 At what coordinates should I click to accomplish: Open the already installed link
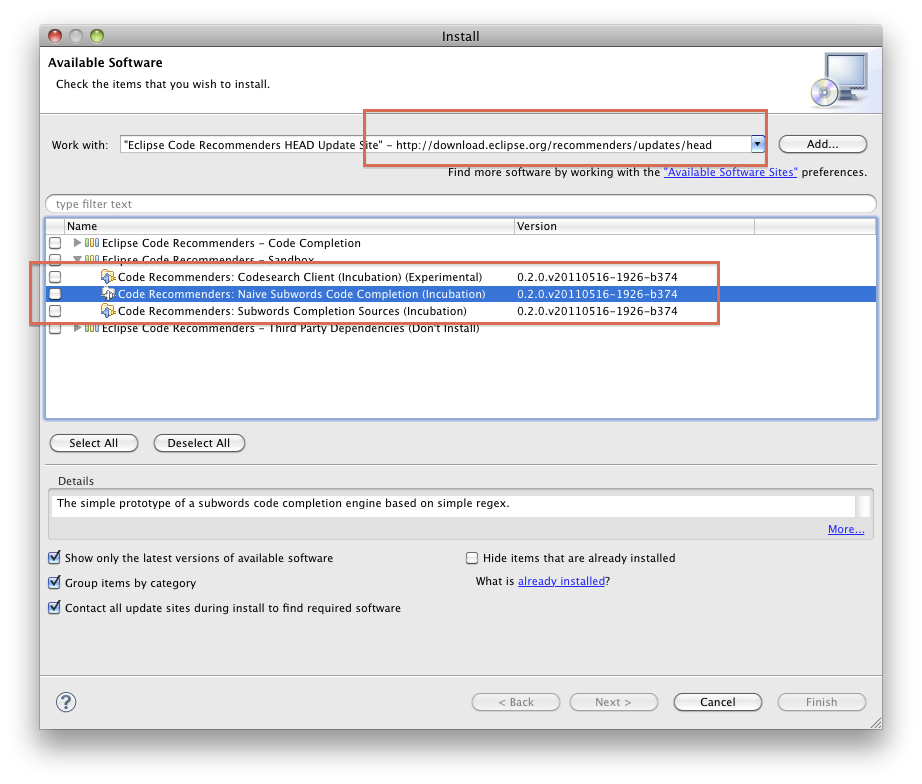(x=561, y=581)
